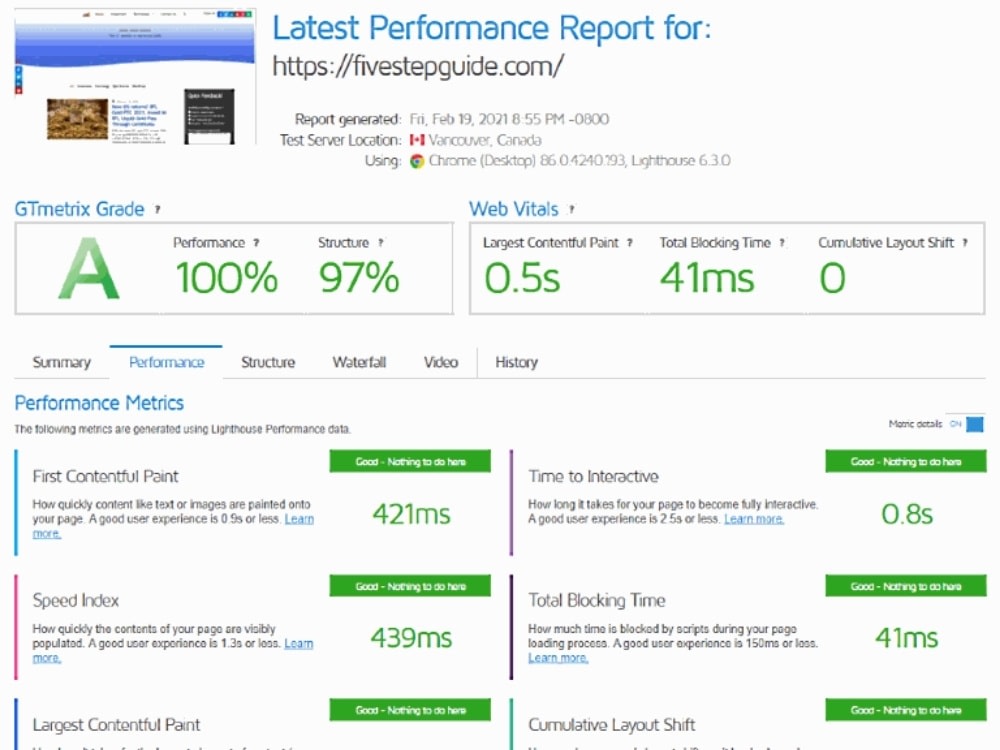Click the report generated date text

509,119
